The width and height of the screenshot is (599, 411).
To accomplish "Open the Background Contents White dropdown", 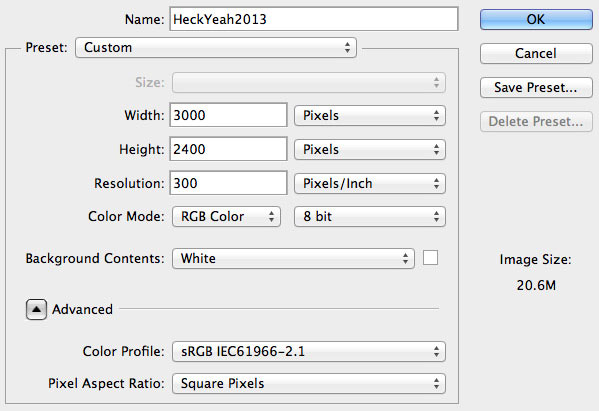I will tap(293, 259).
